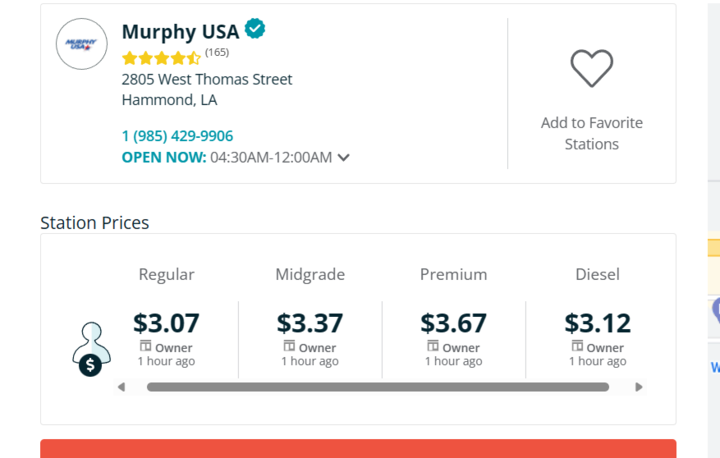
Task: Click the red banner button at bottom
Action: [358, 449]
